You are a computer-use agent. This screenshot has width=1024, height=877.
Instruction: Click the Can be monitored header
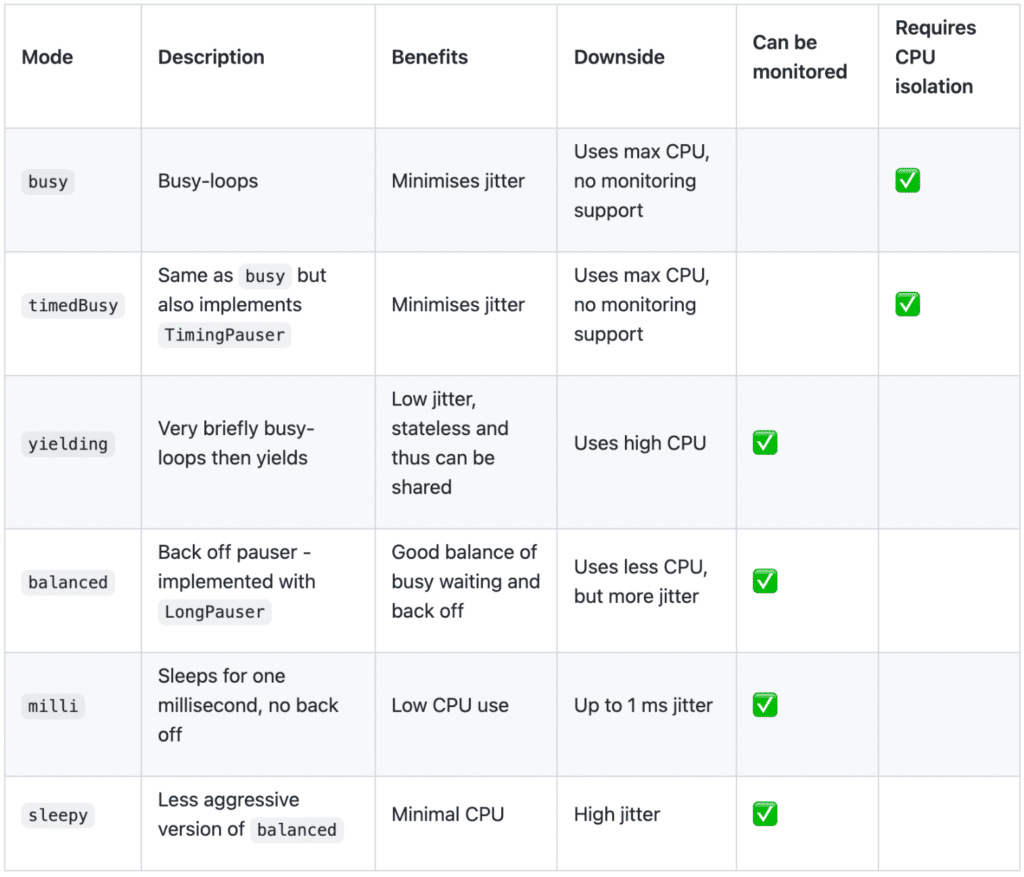pyautogui.click(x=800, y=57)
